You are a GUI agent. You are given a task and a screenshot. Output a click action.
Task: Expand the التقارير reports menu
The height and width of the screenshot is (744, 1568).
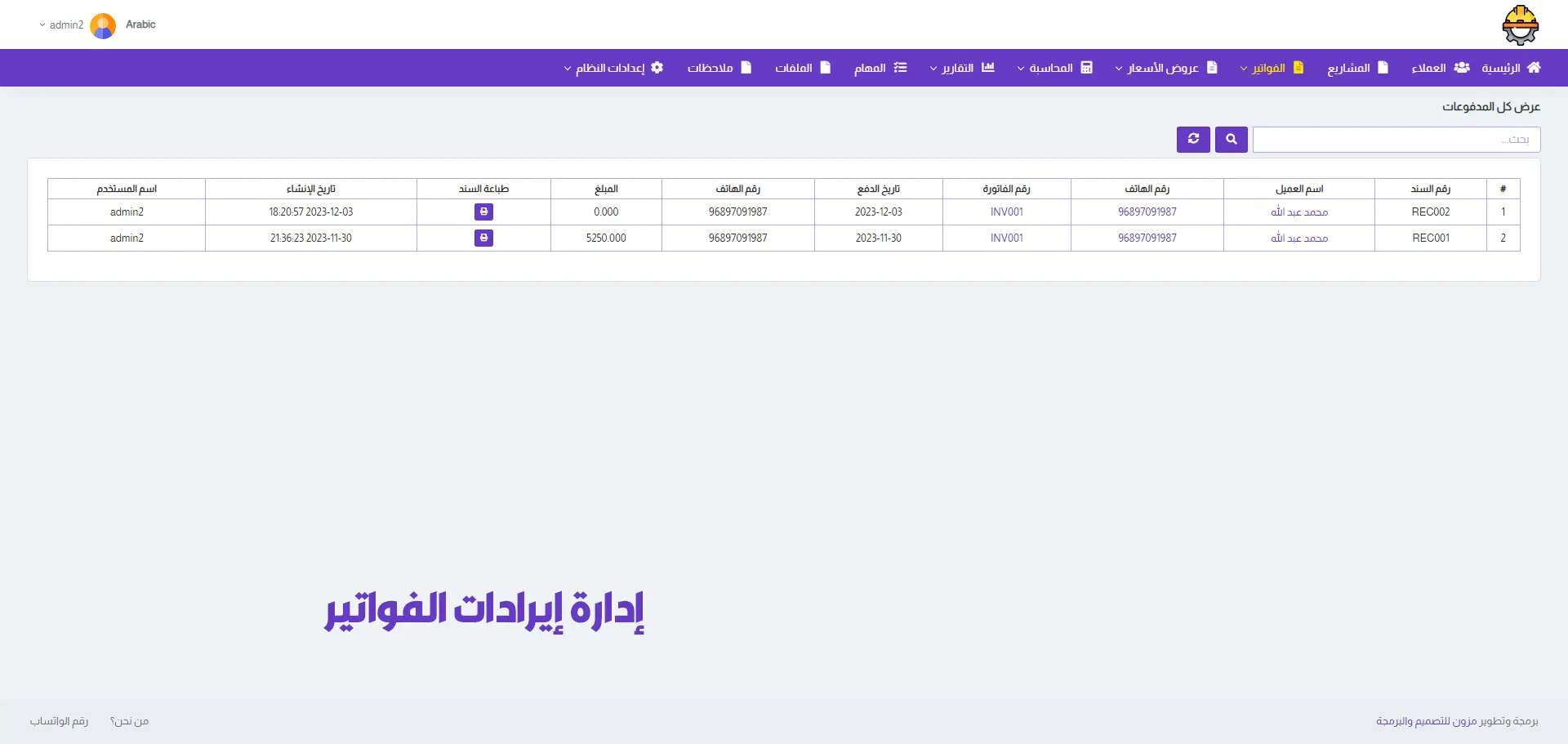coord(961,68)
